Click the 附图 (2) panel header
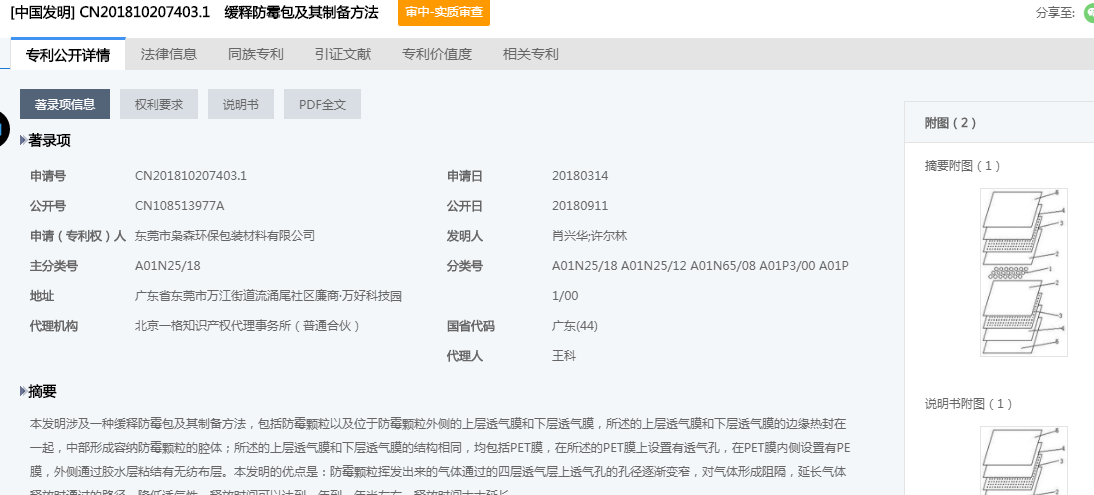1094x495 pixels. pyautogui.click(x=950, y=123)
